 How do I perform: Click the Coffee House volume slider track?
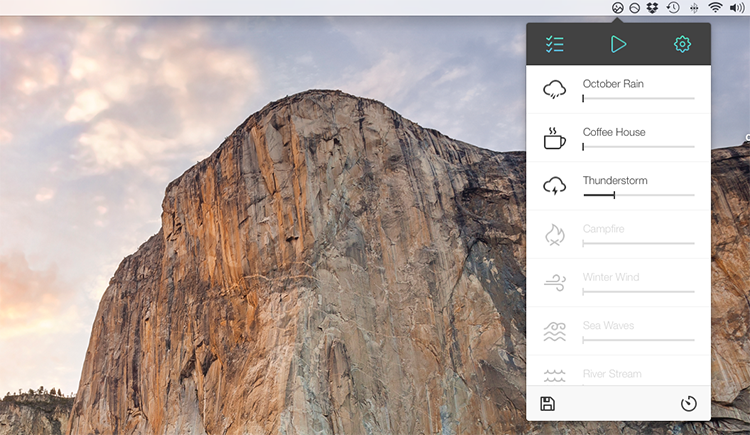[x=638, y=147]
